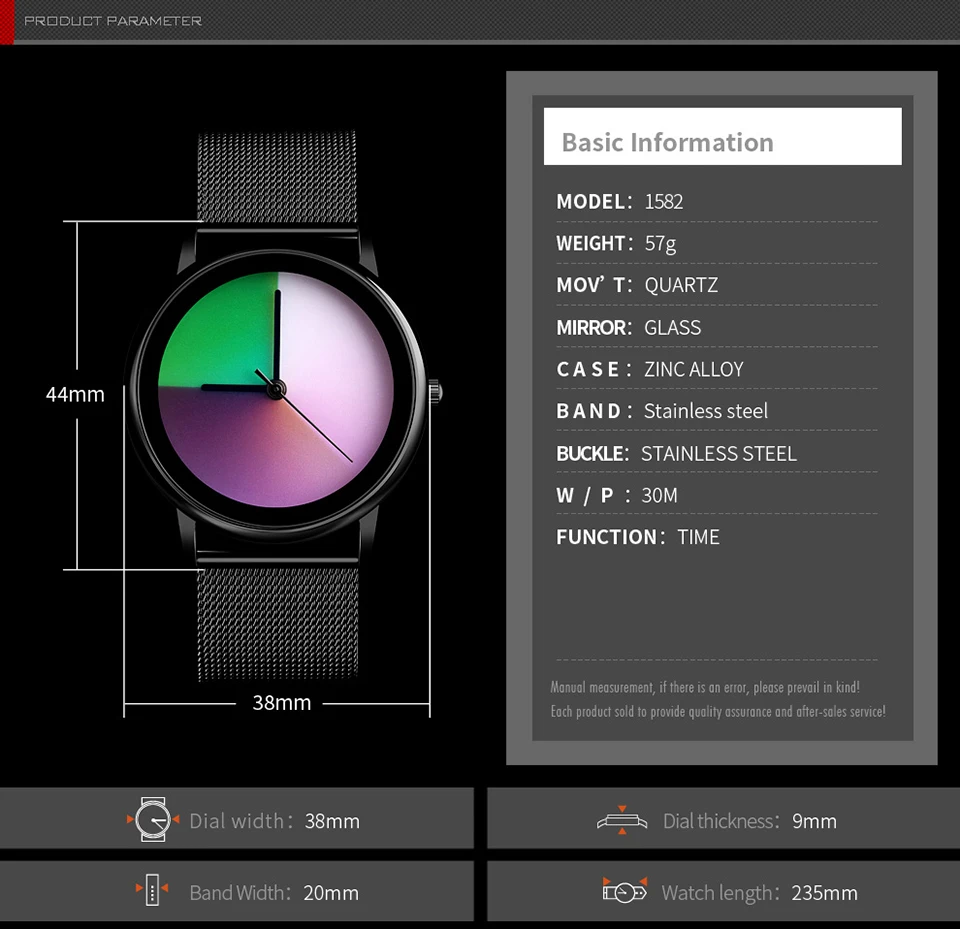Click the water resistance value "30M"
This screenshot has width=960, height=929.
[x=659, y=495]
